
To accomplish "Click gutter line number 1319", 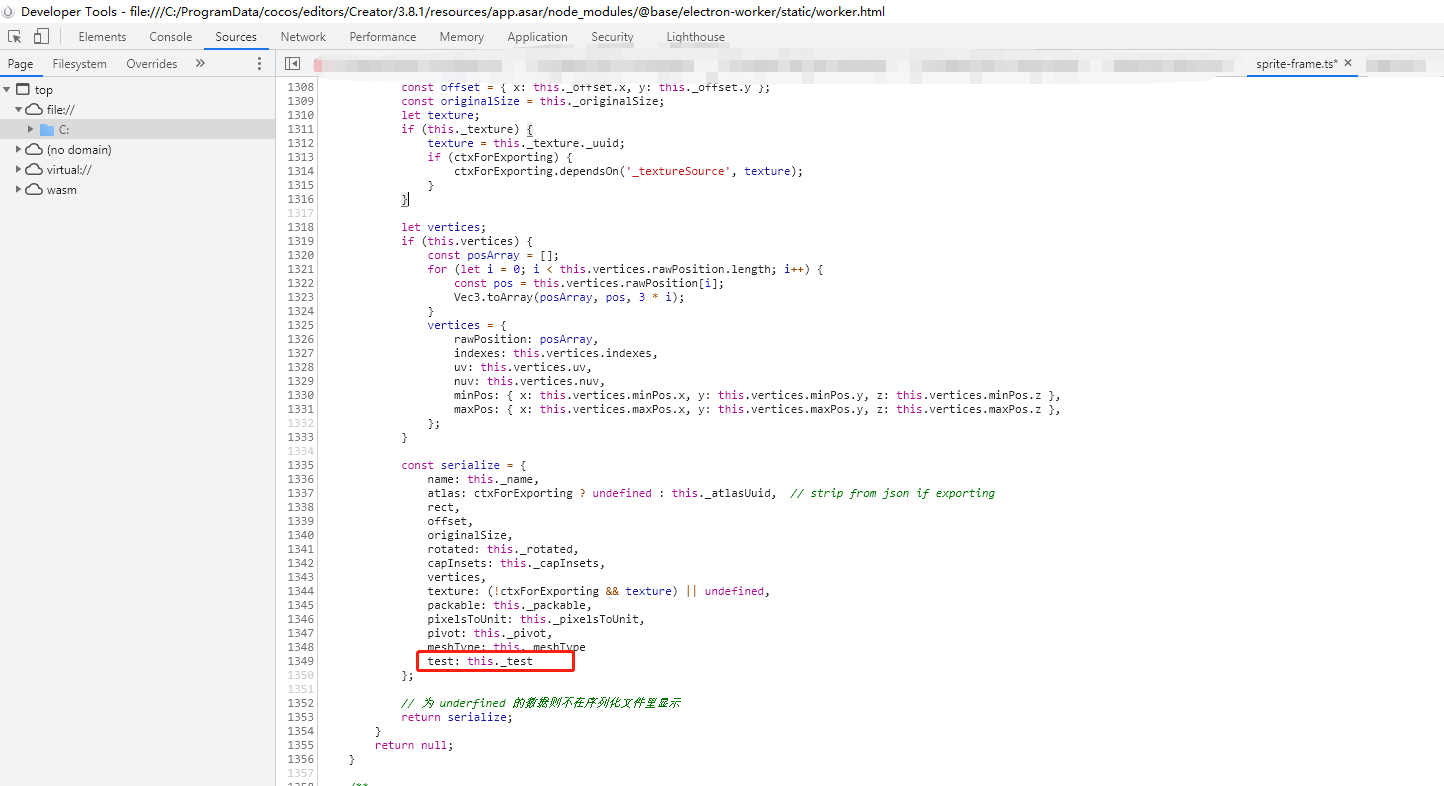I will [x=300, y=241].
